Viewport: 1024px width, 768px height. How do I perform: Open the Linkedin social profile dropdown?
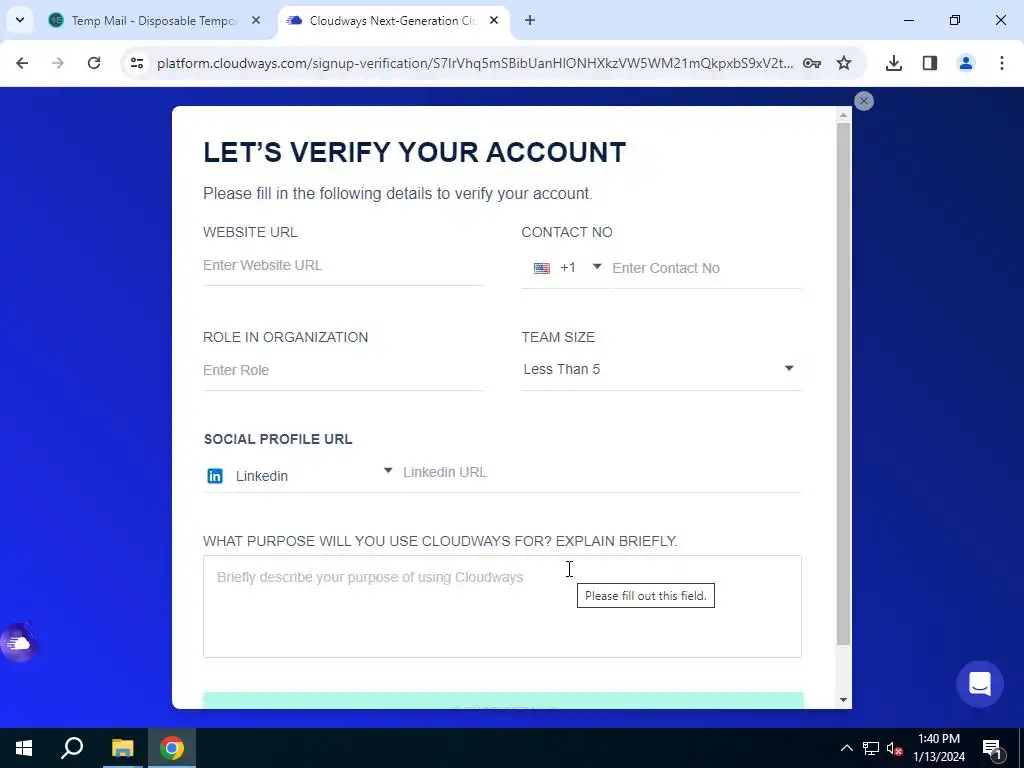pos(298,476)
